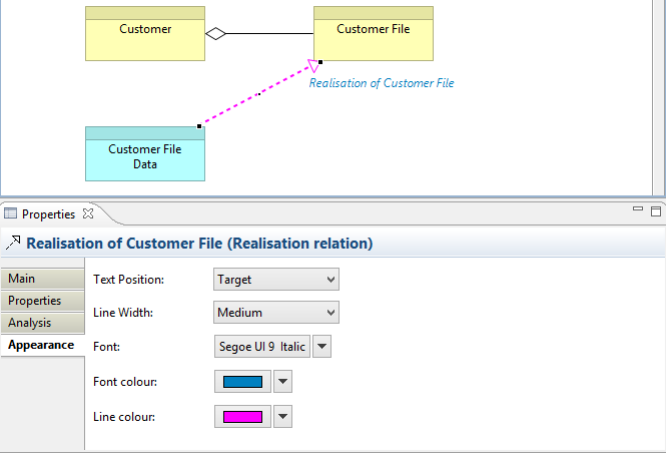Expand the Font colour dropdown arrow

coord(283,381)
